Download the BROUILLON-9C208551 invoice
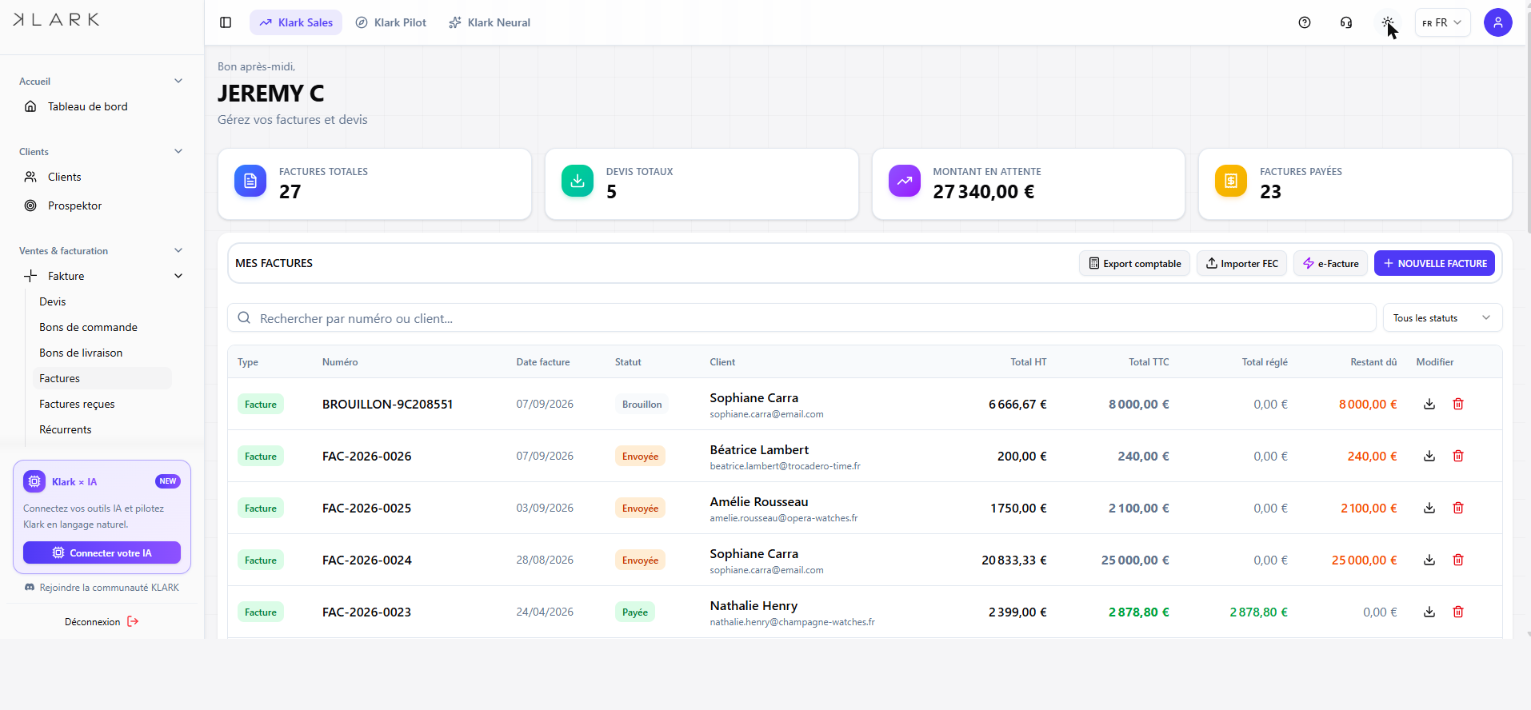The height and width of the screenshot is (710, 1531). point(1429,404)
